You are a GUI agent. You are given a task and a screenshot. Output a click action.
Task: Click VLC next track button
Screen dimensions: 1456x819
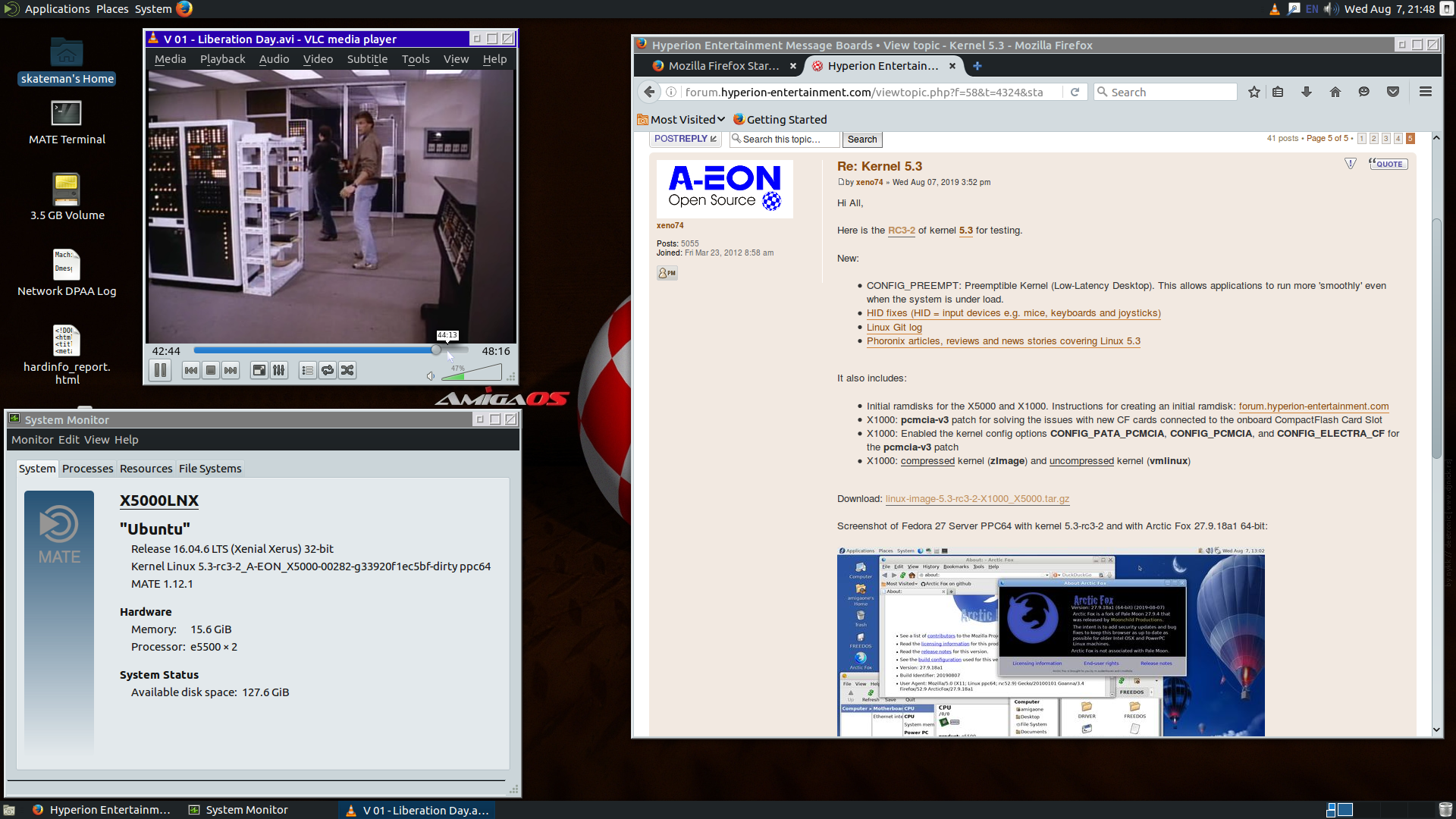231,370
